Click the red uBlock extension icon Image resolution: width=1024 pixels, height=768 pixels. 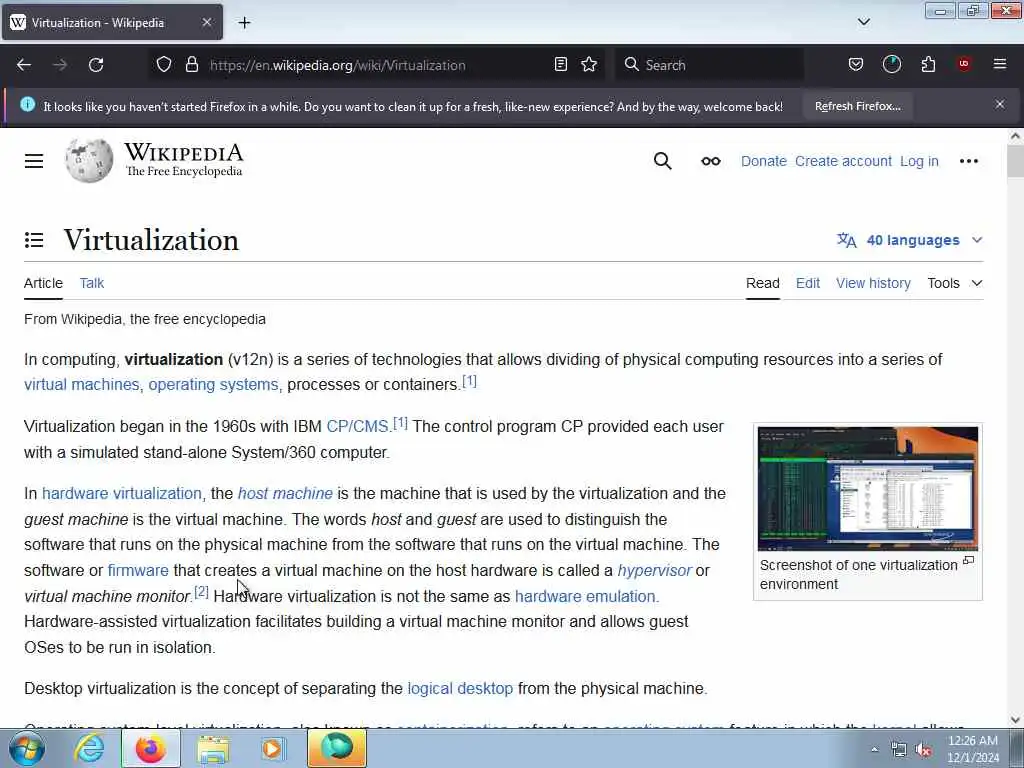point(964,64)
